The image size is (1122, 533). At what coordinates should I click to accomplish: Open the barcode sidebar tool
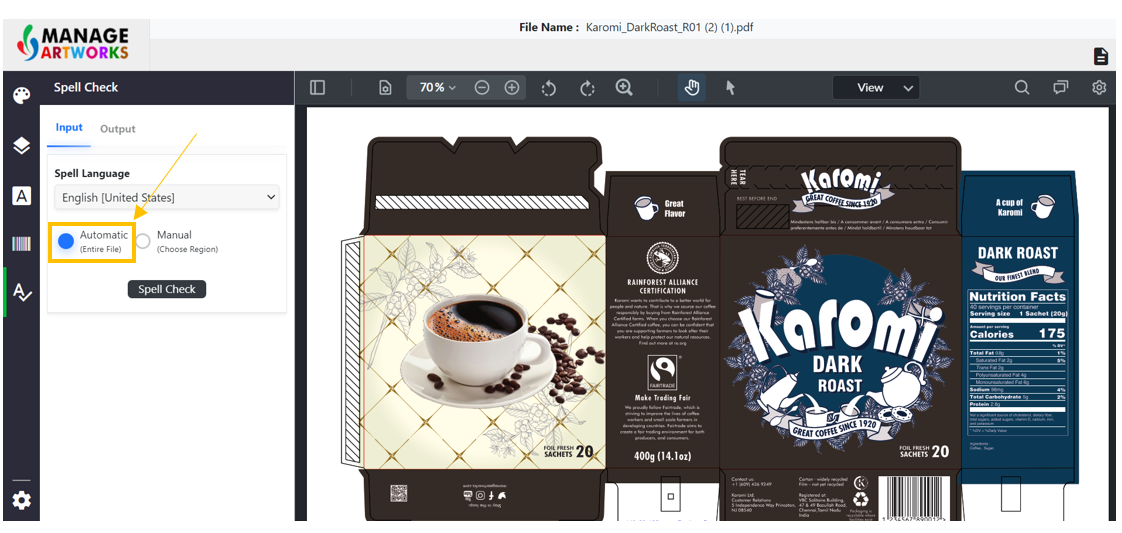[21, 243]
